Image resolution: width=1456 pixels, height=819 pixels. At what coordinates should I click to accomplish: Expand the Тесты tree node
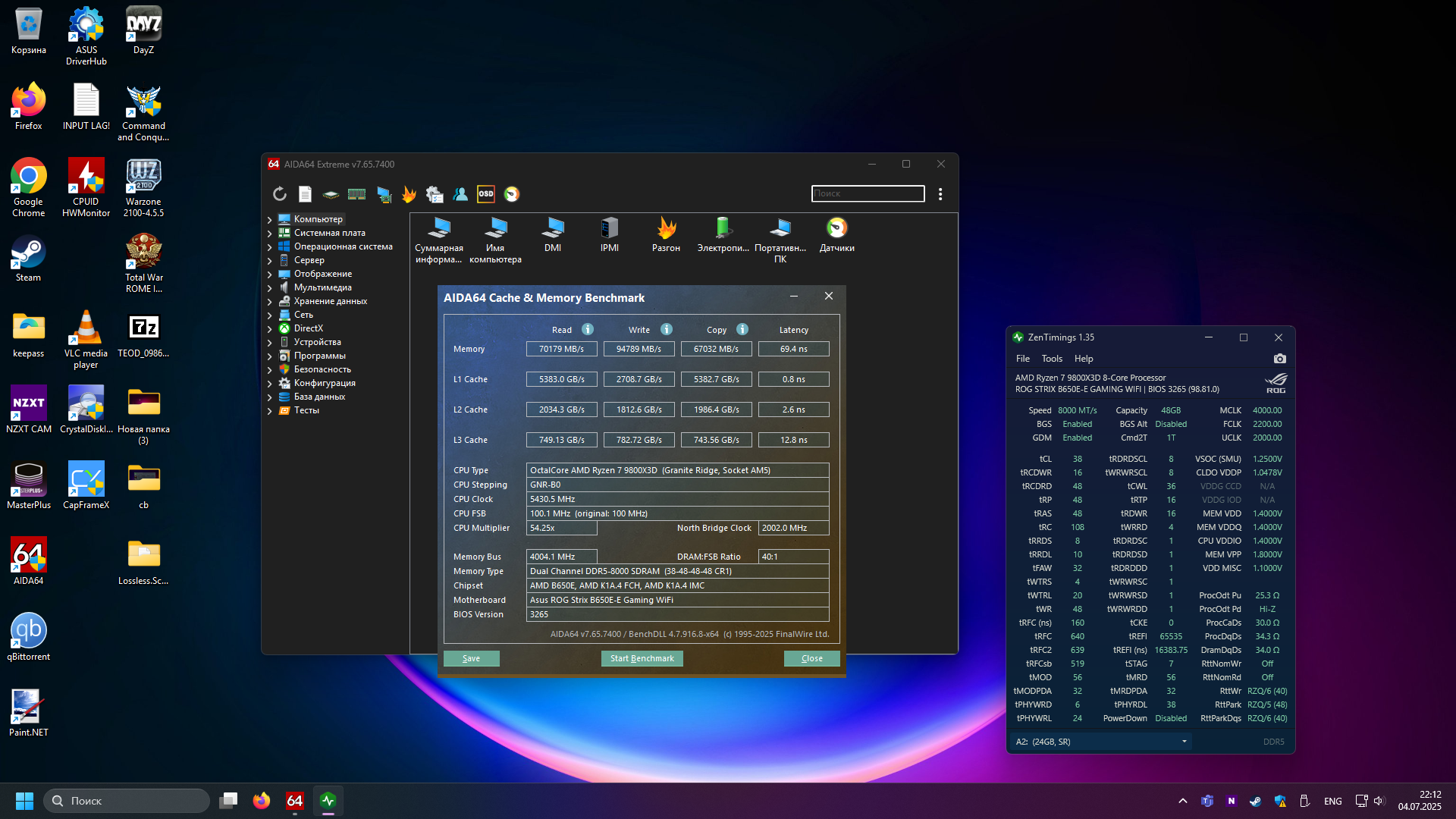pos(269,411)
